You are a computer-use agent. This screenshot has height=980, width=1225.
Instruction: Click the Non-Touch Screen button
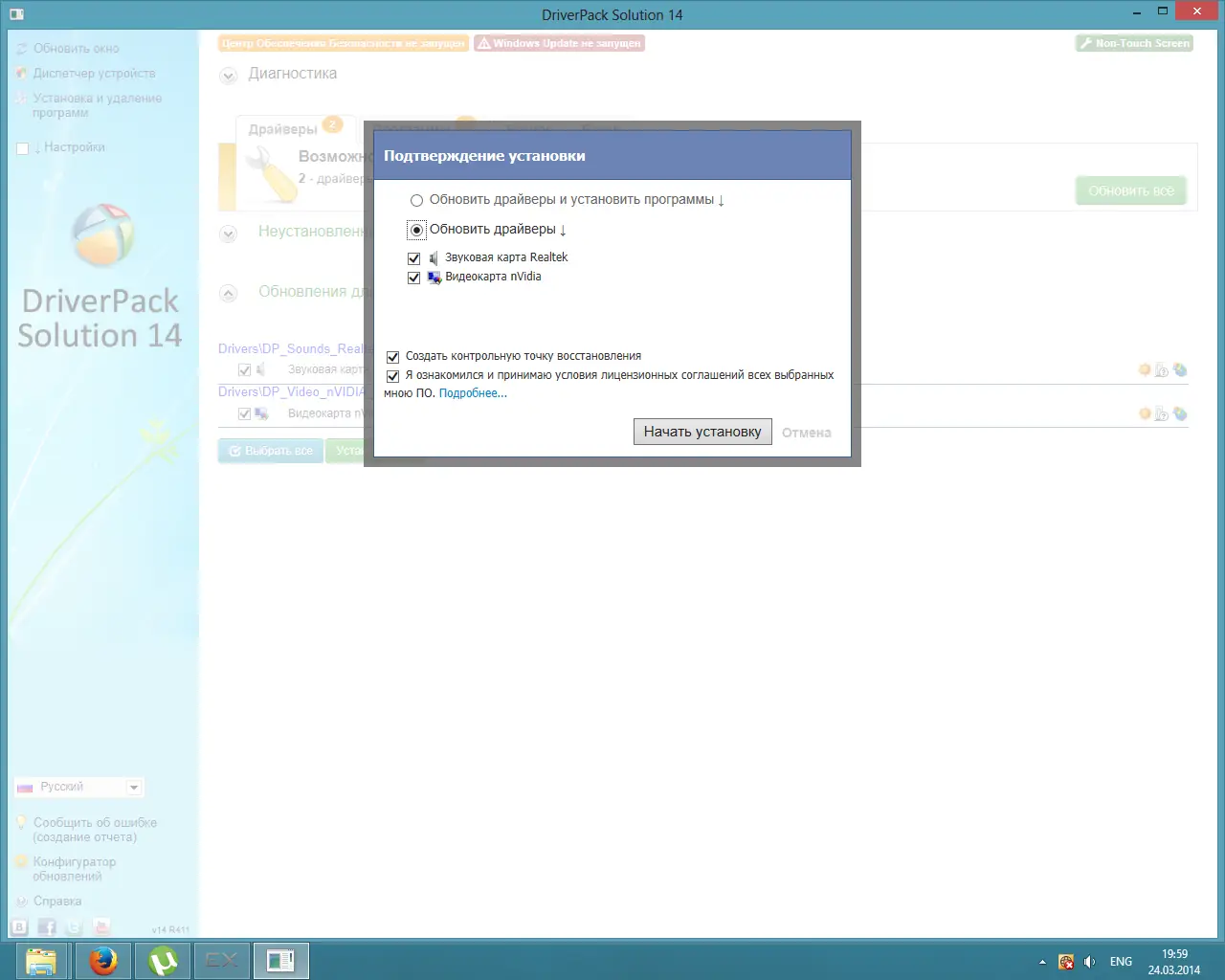[x=1134, y=43]
